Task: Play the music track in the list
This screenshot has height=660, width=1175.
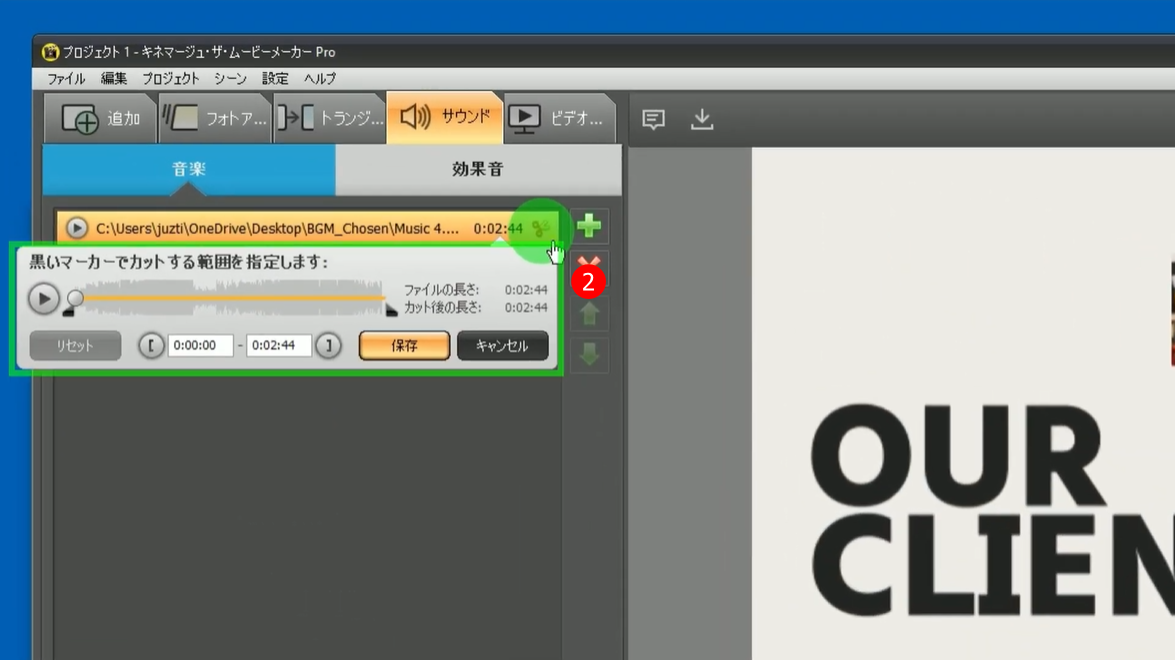Action: (x=77, y=229)
